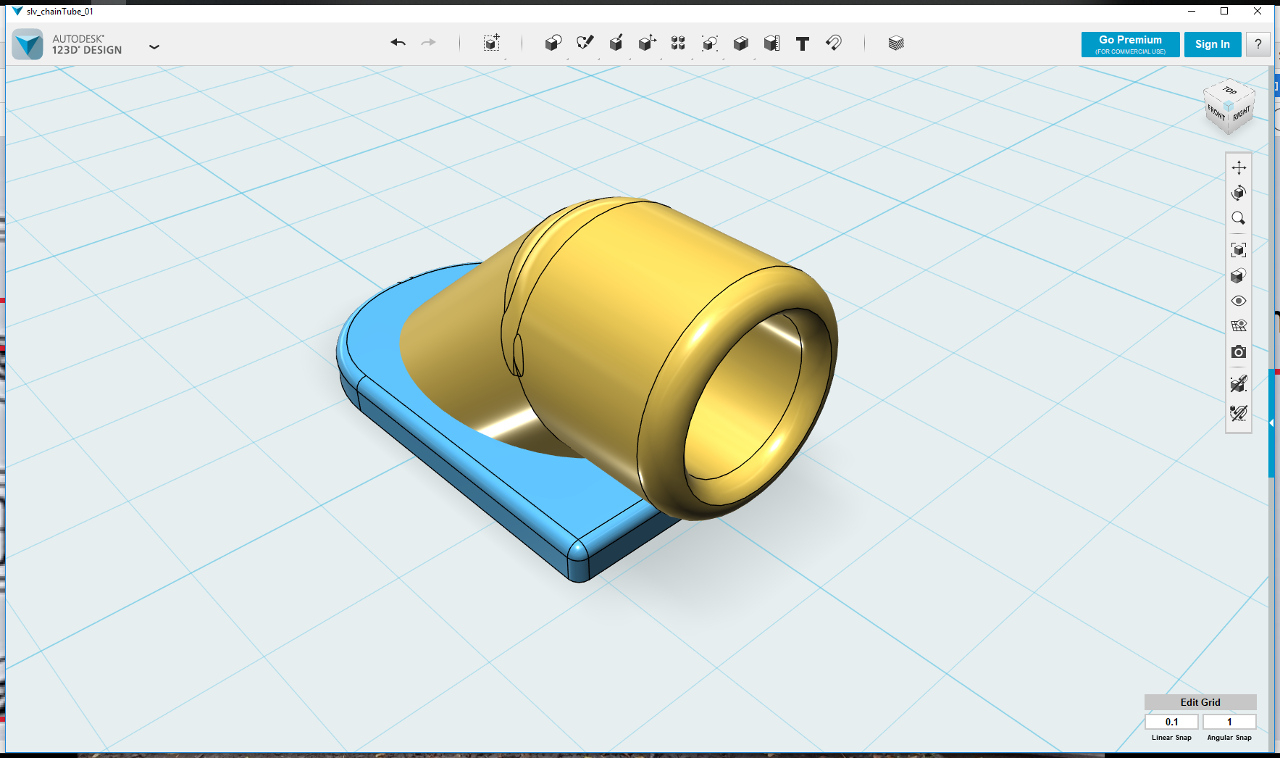Select TOP face on view cube

[x=1229, y=92]
